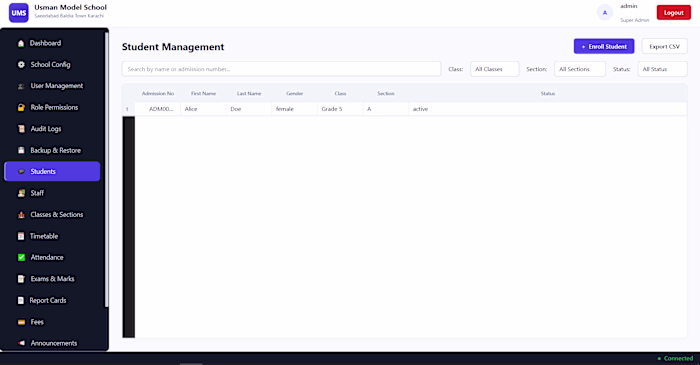700x365 pixels.
Task: Click the School Config gear icon
Action: pyautogui.click(x=21, y=65)
